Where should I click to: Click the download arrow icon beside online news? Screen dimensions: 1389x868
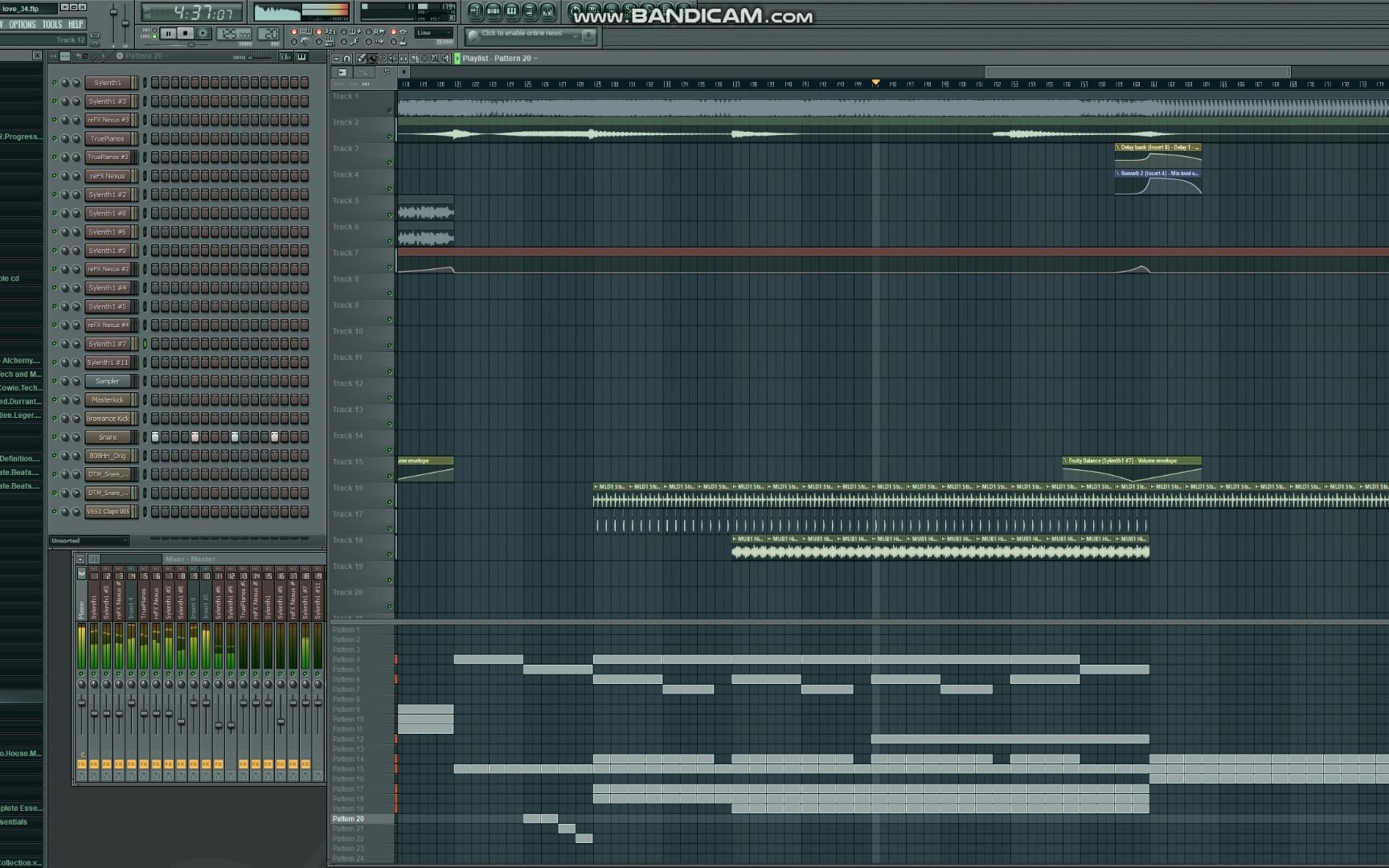click(x=589, y=36)
